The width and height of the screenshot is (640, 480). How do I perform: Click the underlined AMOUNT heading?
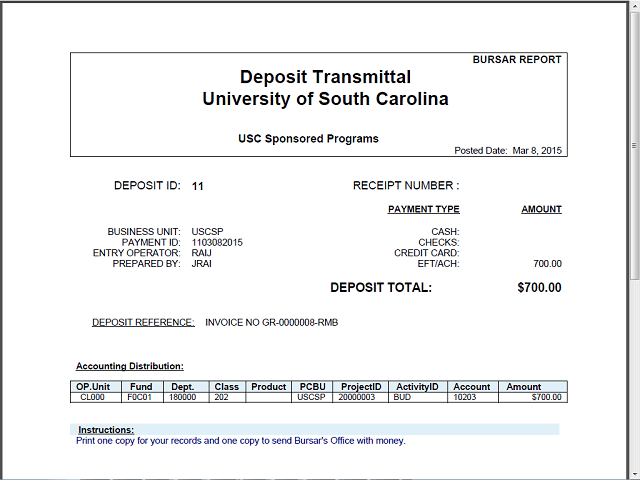coord(541,209)
